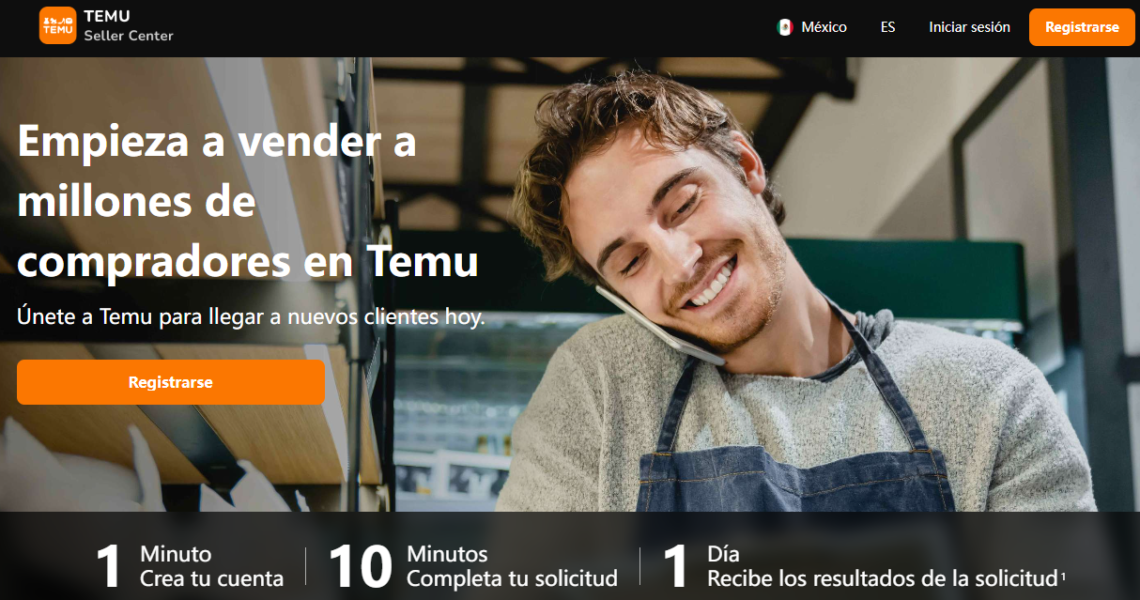Click the orange Temu logo icon
This screenshot has width=1140, height=600.
click(57, 25)
